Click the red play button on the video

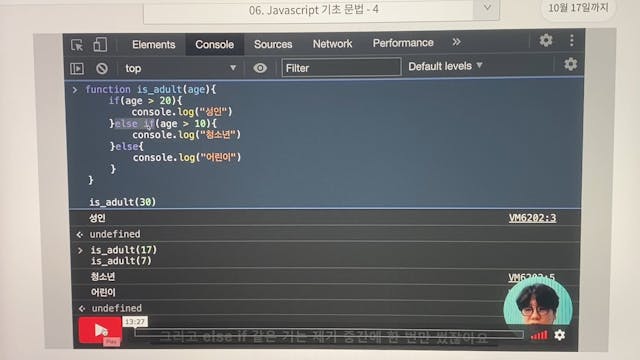click(100, 330)
